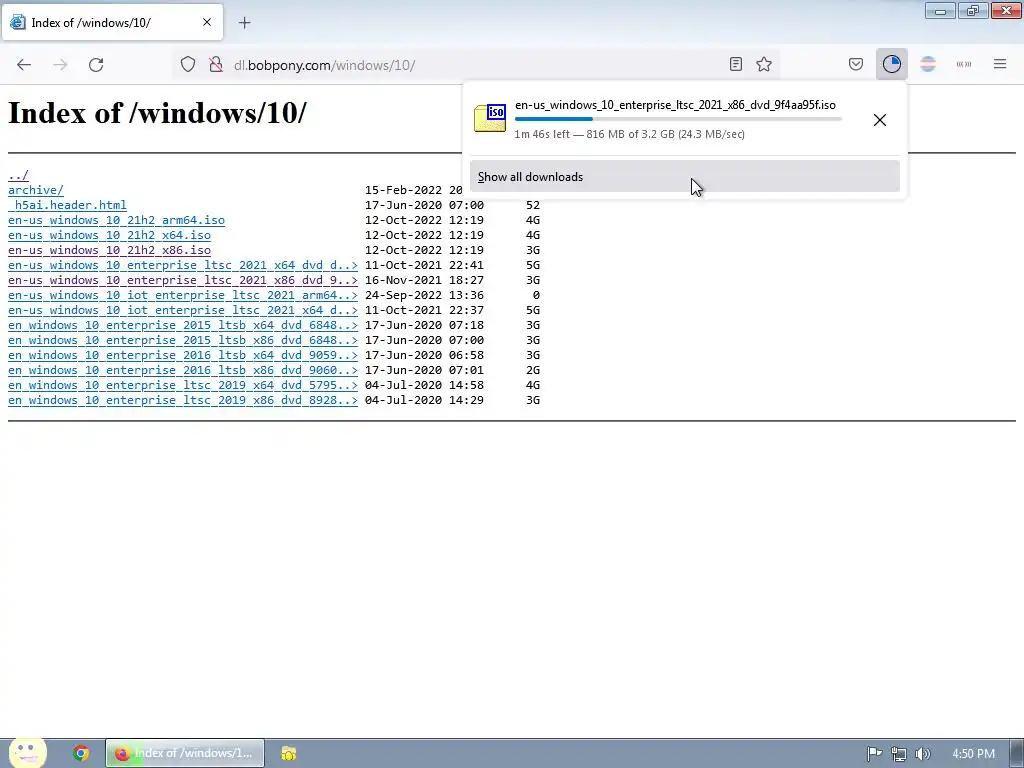Click the Firefox taskbar window button
Viewport: 1024px width, 768px height.
click(x=185, y=753)
